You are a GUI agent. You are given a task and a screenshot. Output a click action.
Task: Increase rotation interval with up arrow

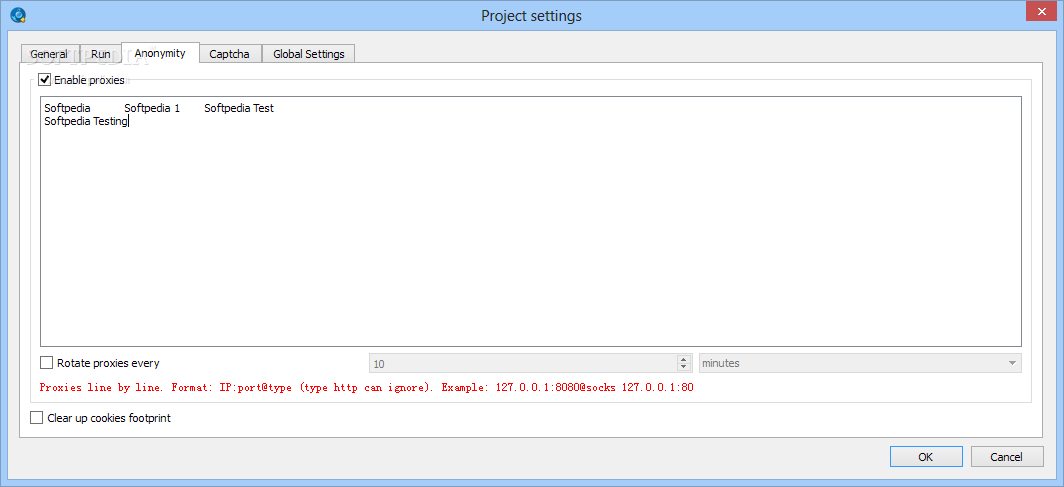(x=684, y=359)
